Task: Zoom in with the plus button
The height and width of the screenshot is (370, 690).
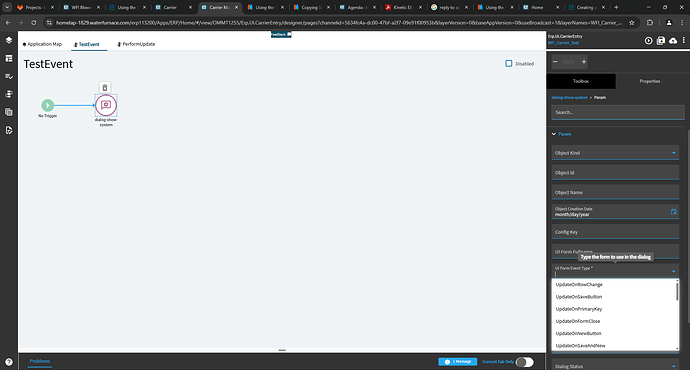Action: click(584, 62)
